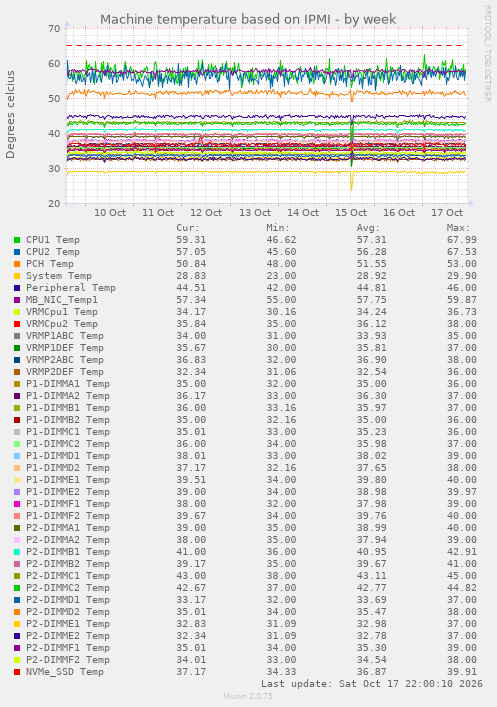Click the 'P1-DIMMA2 Temp' legend label
497x707 pixels.
coord(68,396)
